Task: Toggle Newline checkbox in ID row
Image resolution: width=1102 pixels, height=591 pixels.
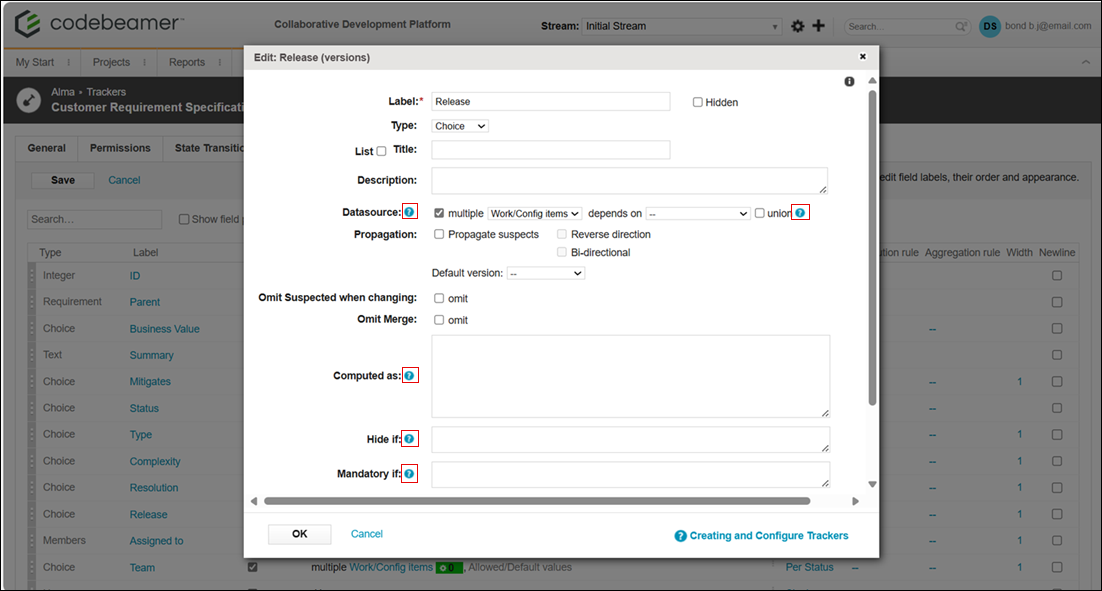Action: pyautogui.click(x=1057, y=275)
